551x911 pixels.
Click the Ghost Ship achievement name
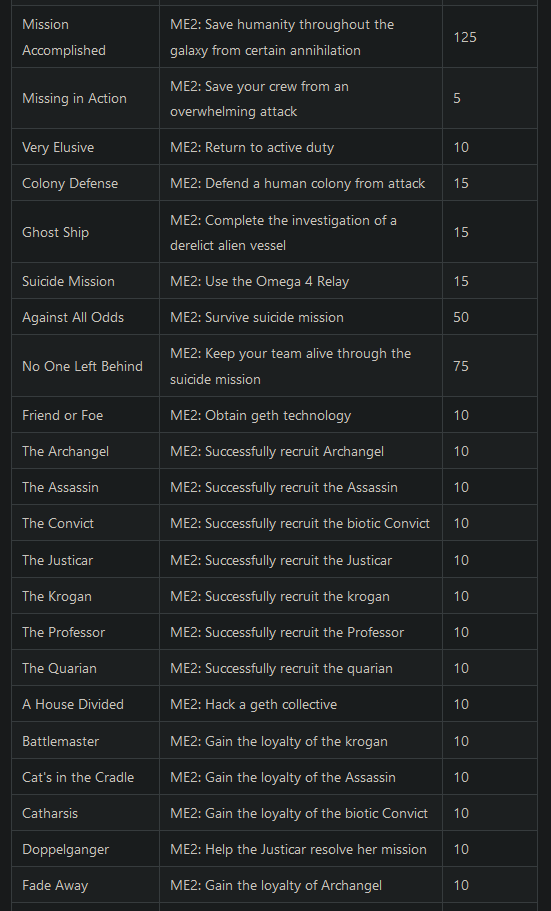coord(56,232)
